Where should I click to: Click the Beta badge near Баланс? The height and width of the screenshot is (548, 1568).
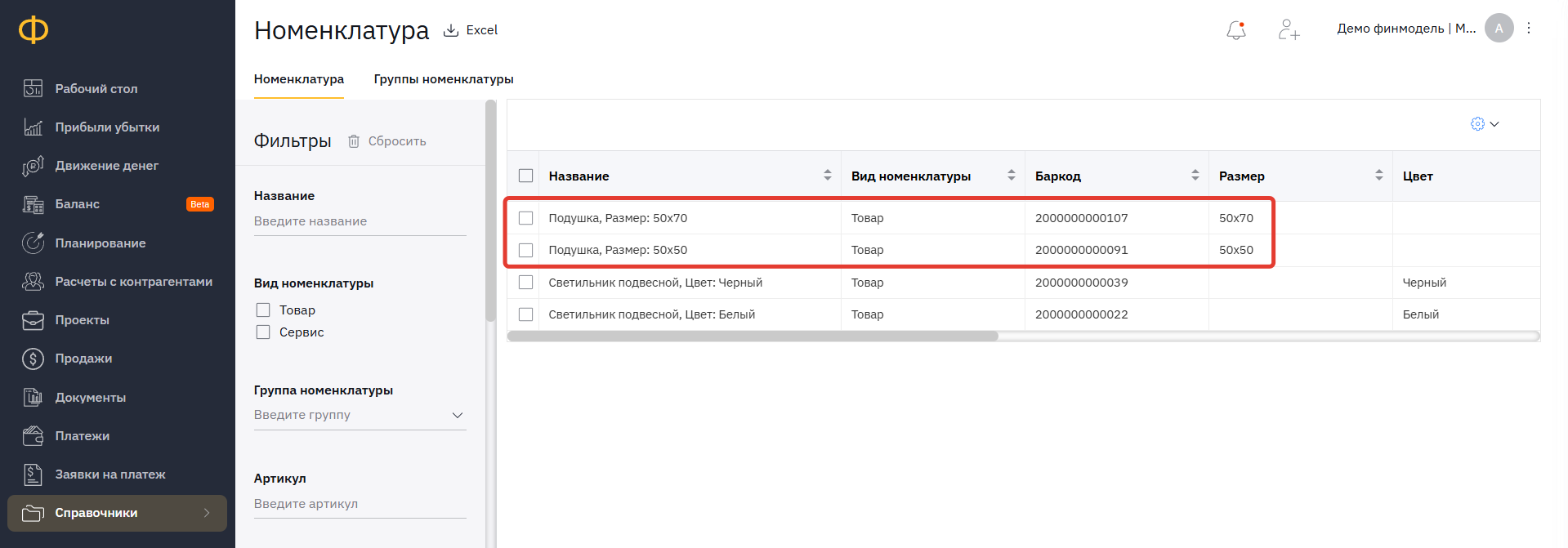pos(200,204)
